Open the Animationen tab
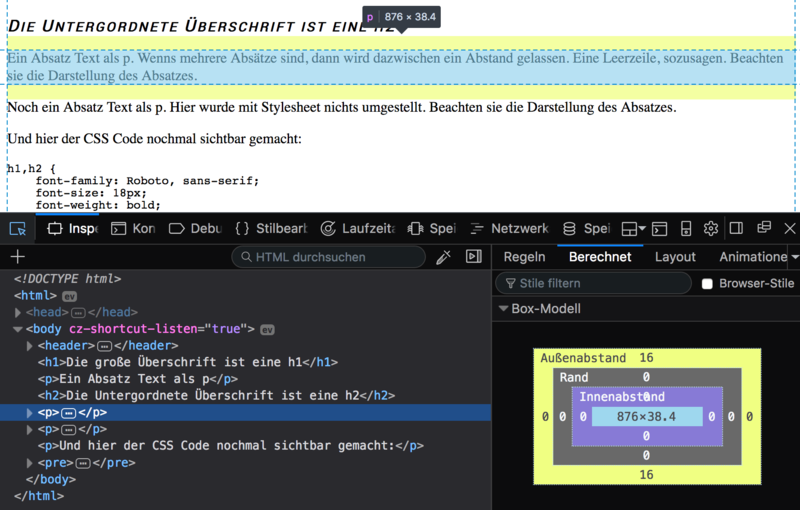The image size is (800, 510). [753, 257]
